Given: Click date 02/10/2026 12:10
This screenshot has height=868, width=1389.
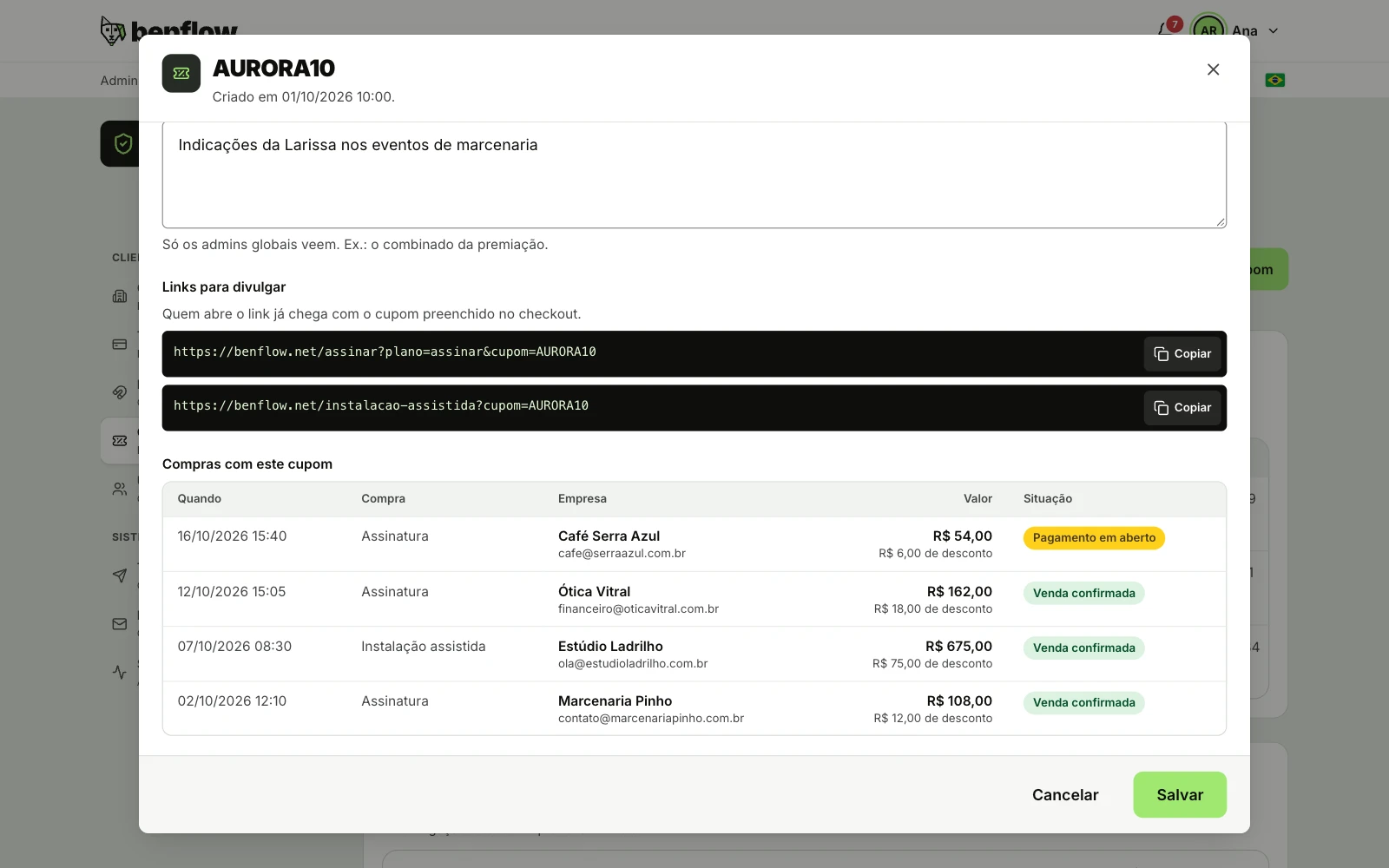Looking at the screenshot, I should click(x=232, y=701).
